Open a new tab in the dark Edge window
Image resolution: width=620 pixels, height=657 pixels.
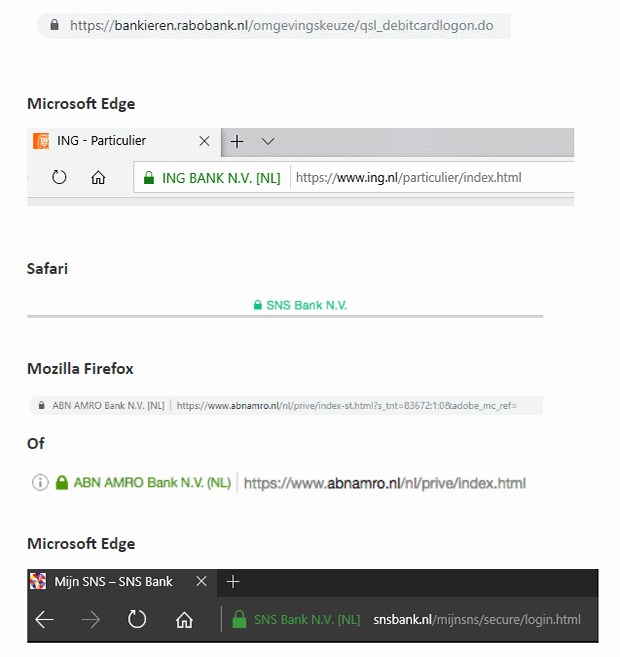(x=233, y=582)
